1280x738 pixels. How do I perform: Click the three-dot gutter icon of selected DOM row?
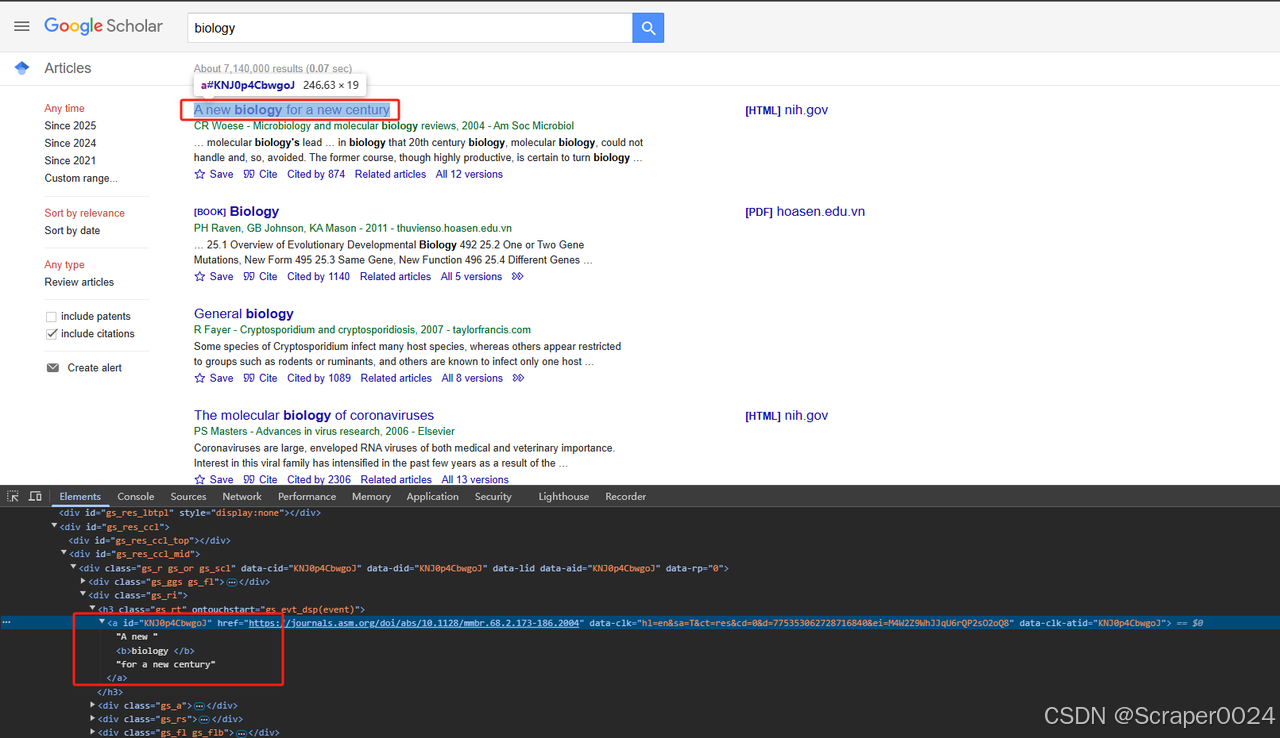click(x=7, y=622)
